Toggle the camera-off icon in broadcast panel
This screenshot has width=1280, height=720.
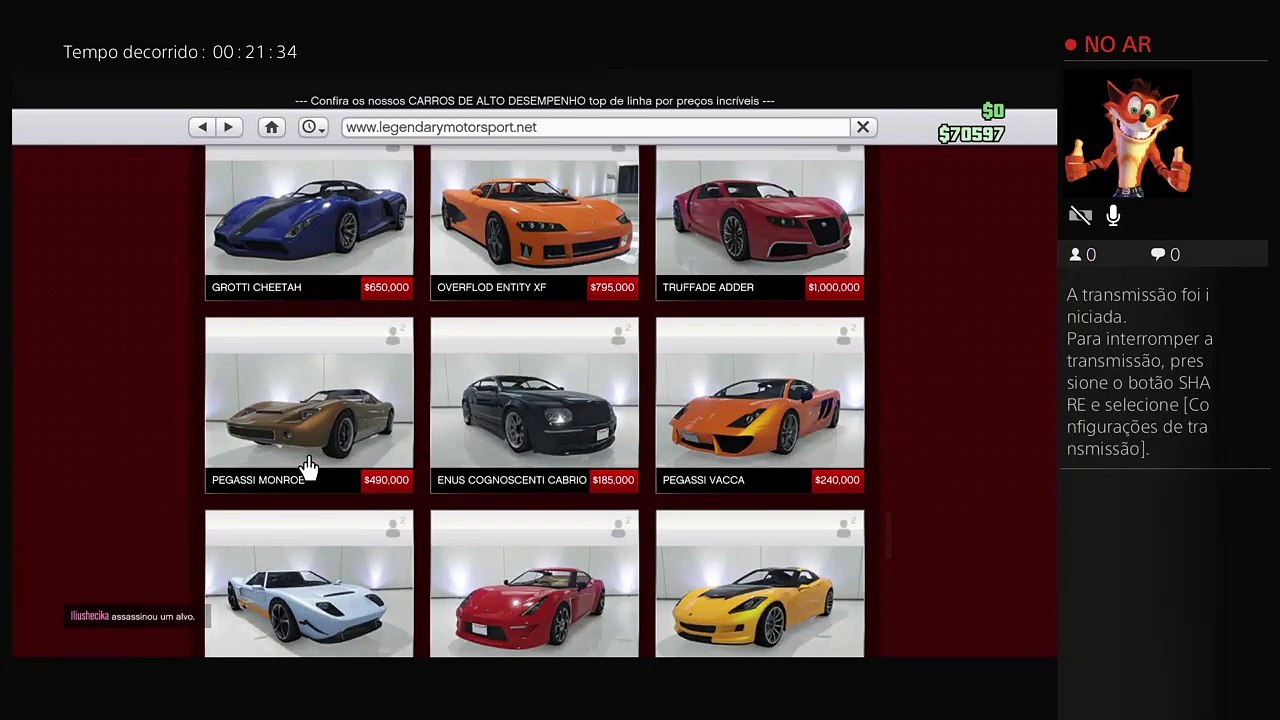[x=1080, y=216]
